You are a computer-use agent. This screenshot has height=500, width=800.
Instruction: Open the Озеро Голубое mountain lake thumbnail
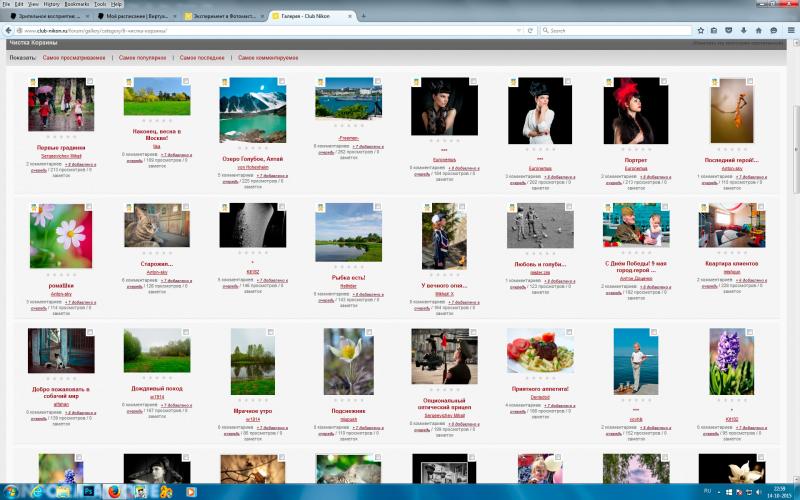pos(253,110)
